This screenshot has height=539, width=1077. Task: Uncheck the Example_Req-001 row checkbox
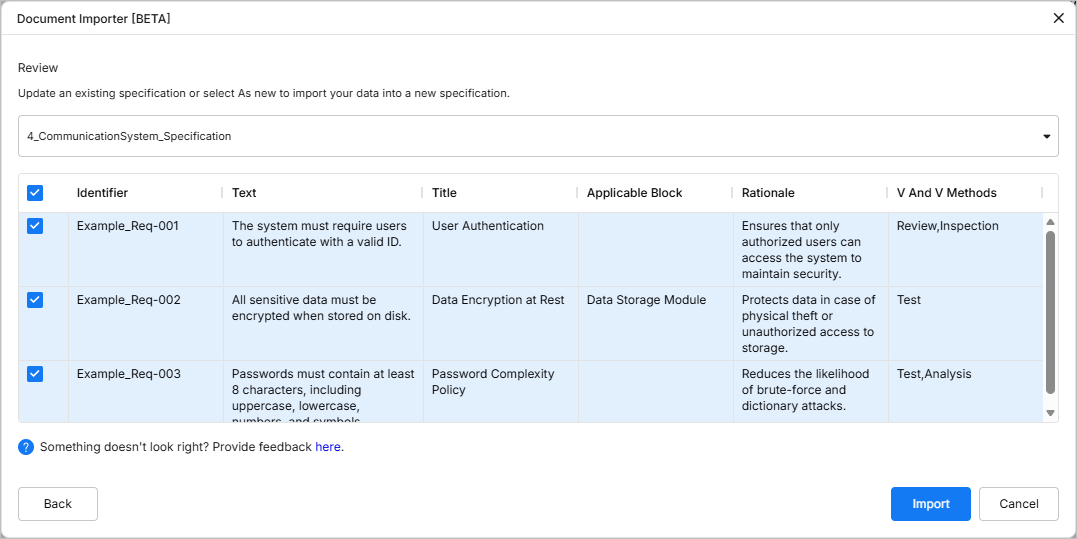point(35,226)
